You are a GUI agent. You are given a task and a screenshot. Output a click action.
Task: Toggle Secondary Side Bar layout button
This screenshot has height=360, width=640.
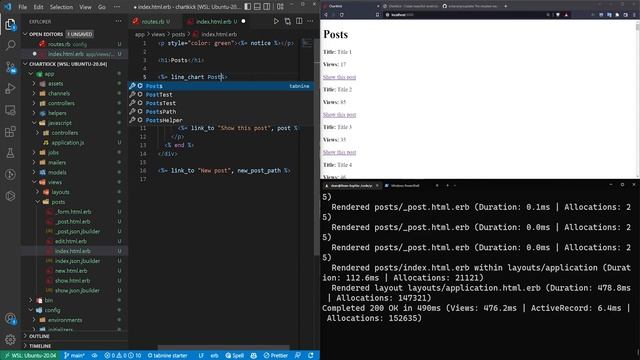tap(267, 7)
